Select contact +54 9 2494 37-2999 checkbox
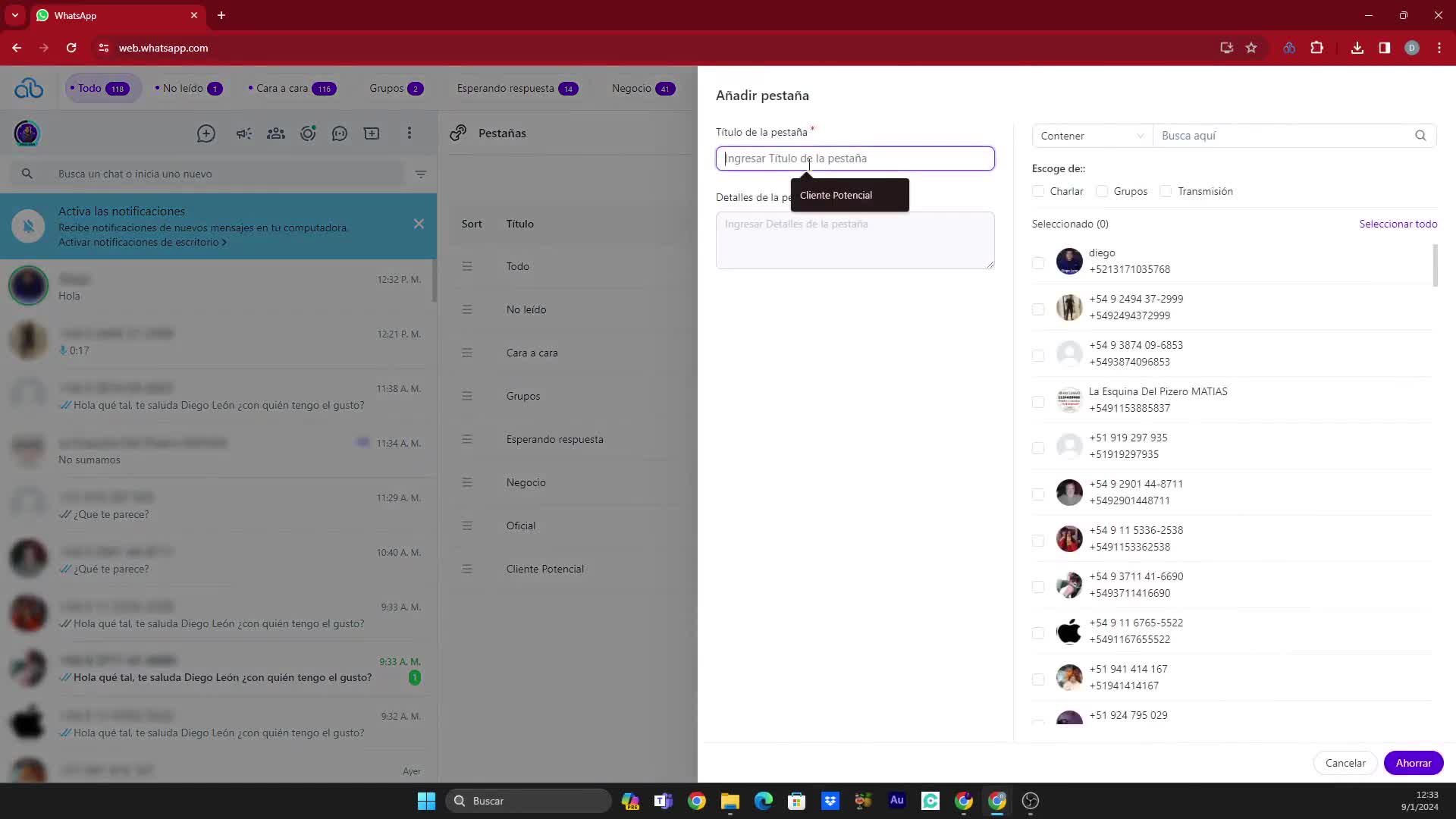The width and height of the screenshot is (1456, 819). tap(1038, 309)
